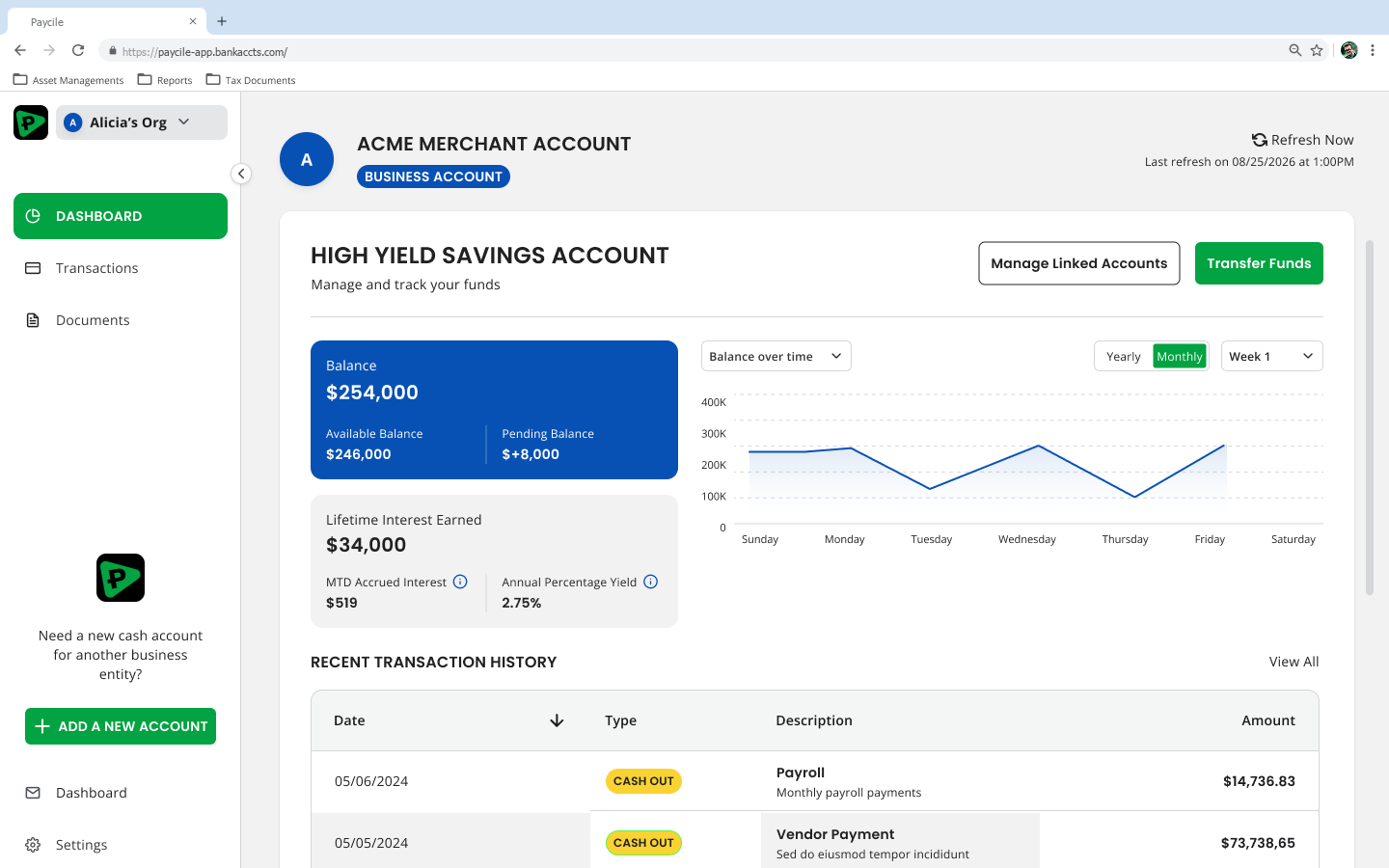The width and height of the screenshot is (1389, 868).
Task: Open the Tax Documents bookmark folder
Action: point(251,80)
